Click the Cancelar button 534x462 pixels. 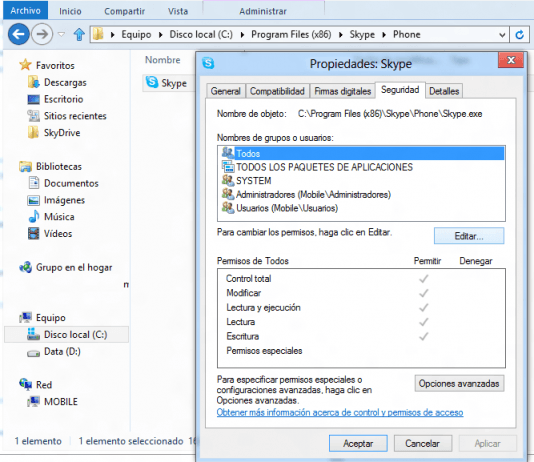click(423, 444)
